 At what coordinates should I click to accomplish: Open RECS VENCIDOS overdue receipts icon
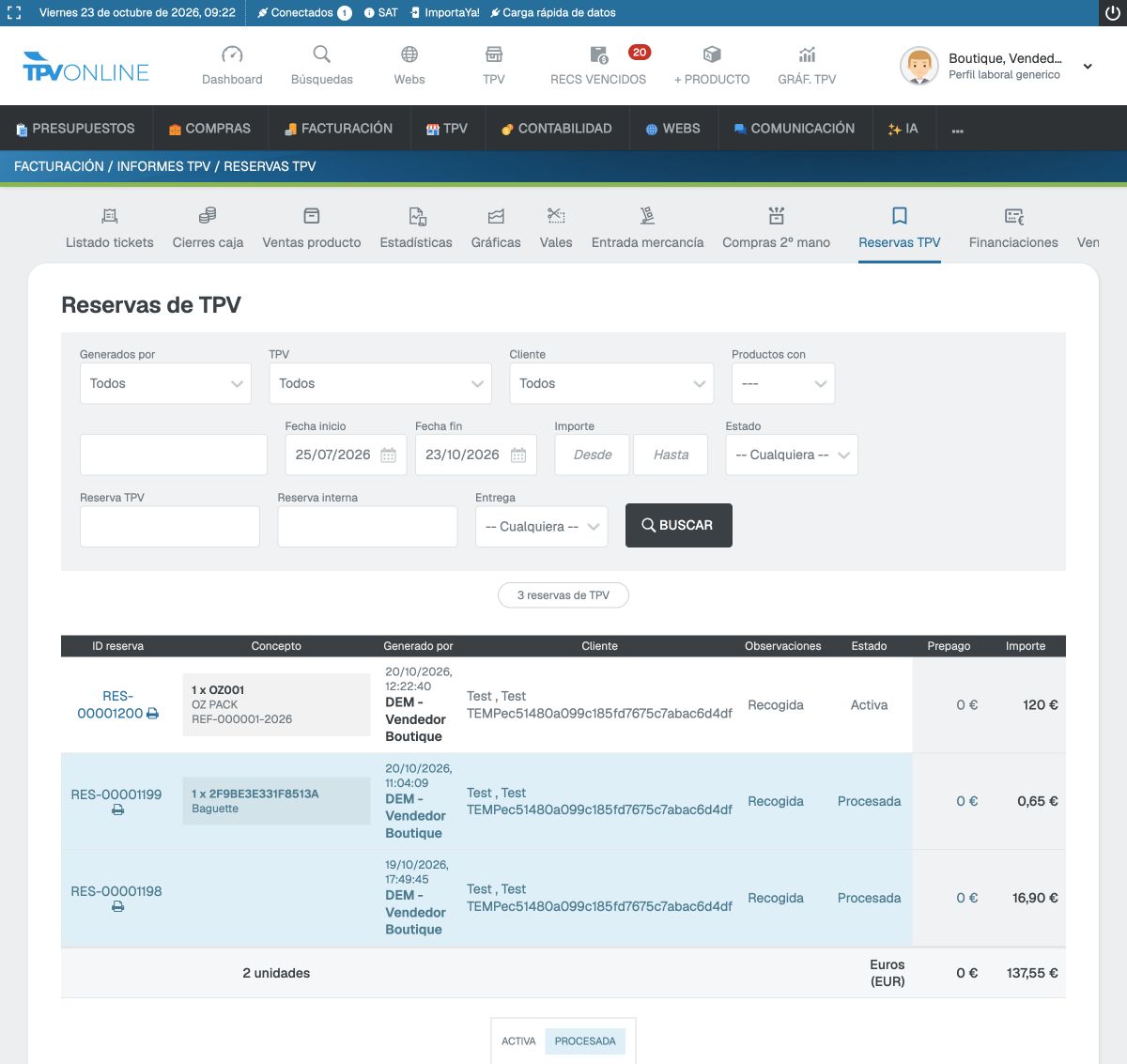click(598, 55)
